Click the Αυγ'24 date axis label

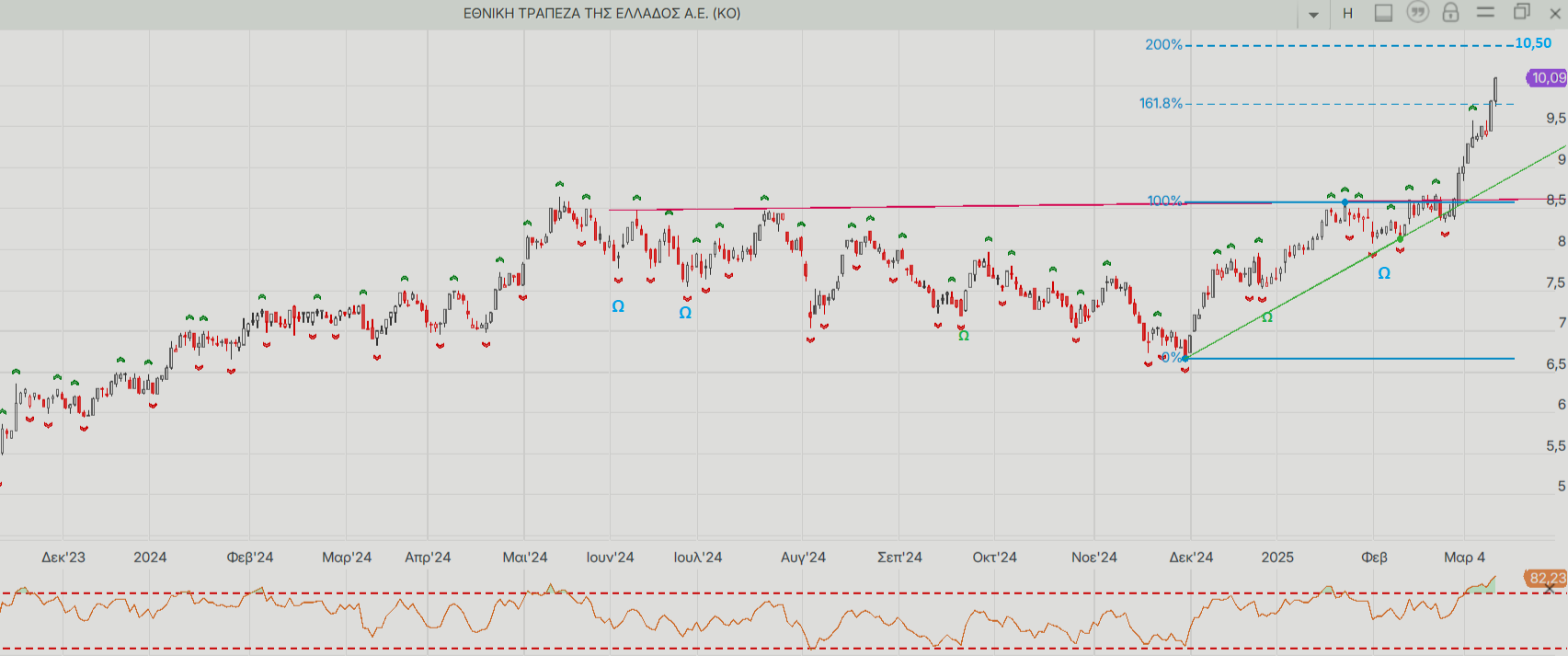[x=803, y=557]
